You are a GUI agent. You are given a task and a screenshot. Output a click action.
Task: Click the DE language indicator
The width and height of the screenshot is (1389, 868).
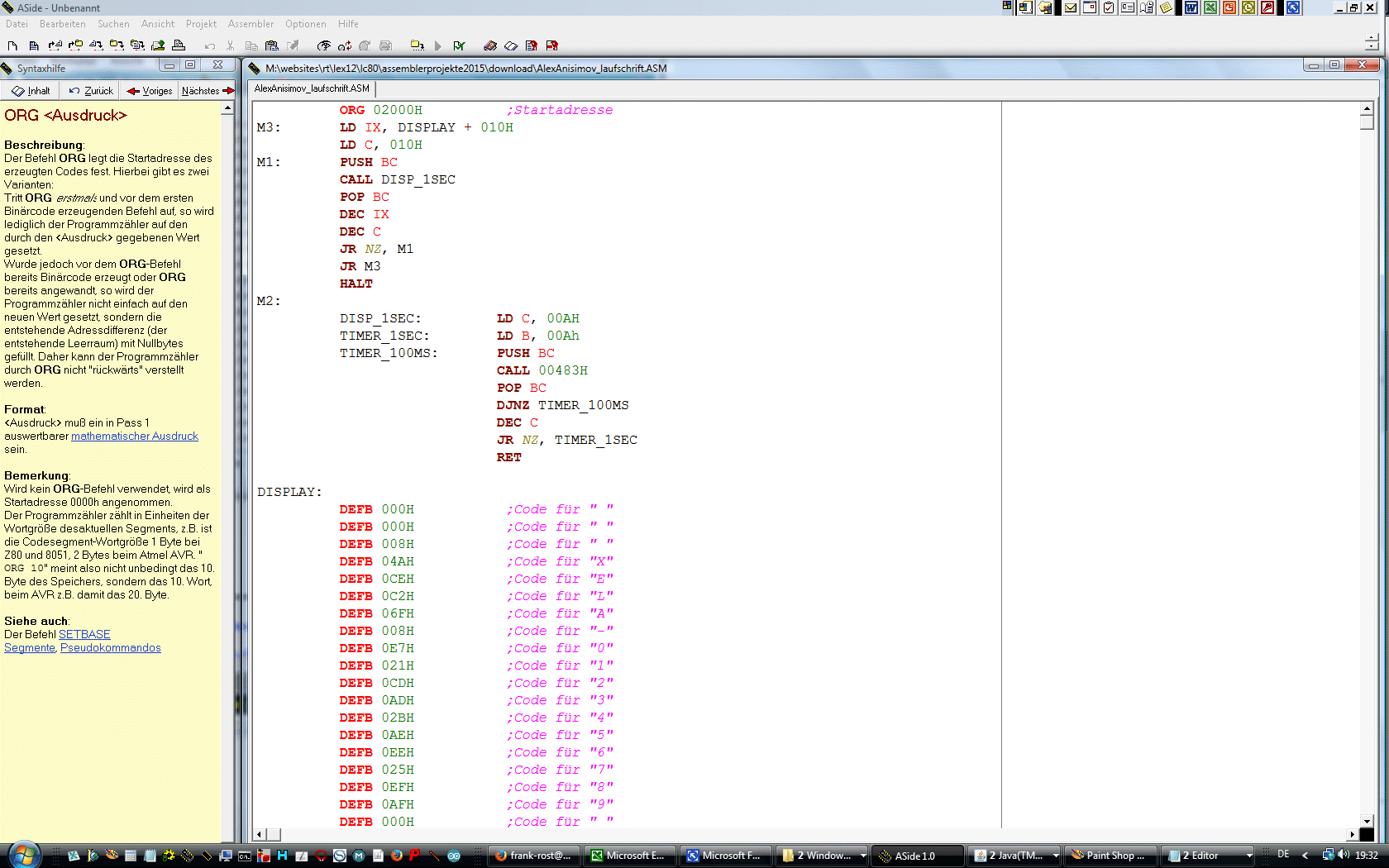[1283, 854]
